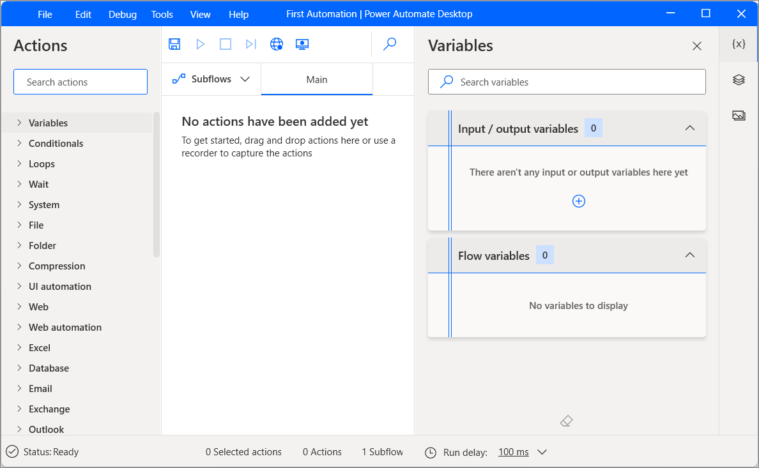Click the search magnifier in the toolbar
The width and height of the screenshot is (759, 468).
pyautogui.click(x=390, y=44)
